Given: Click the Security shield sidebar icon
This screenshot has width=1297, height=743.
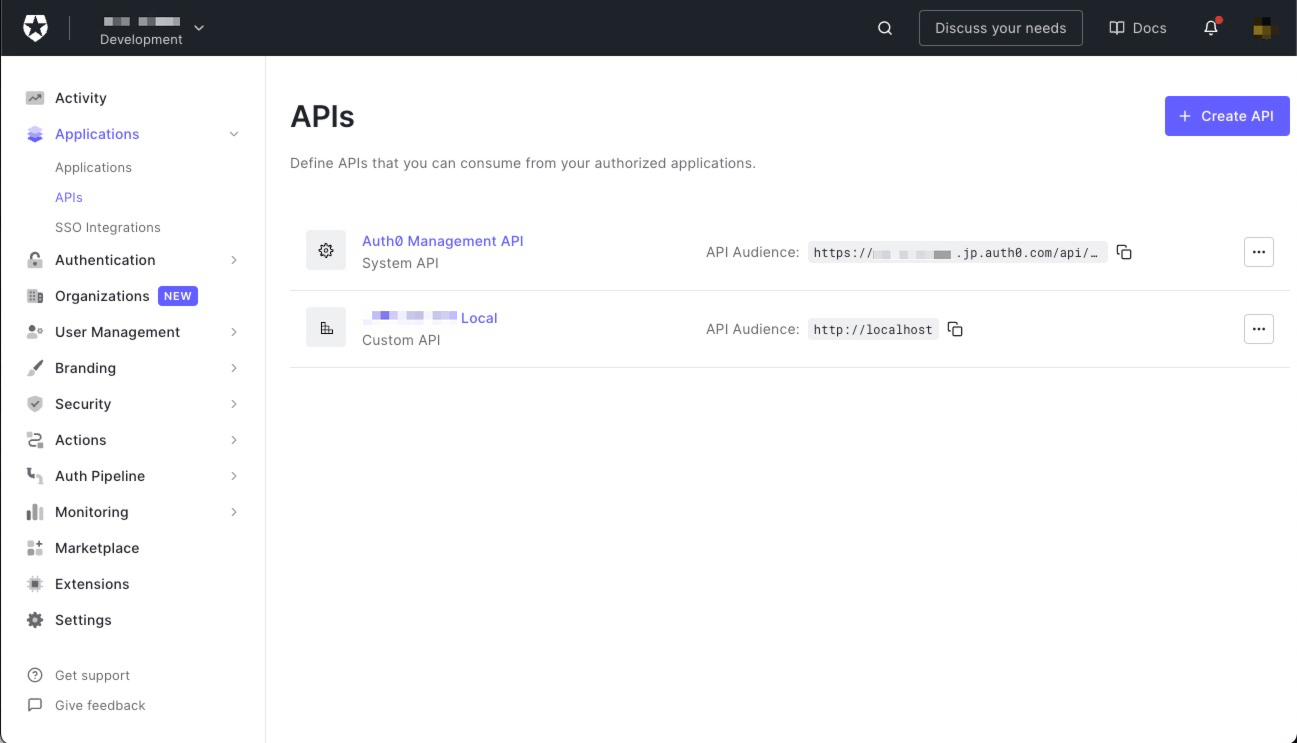Looking at the screenshot, I should (34, 404).
